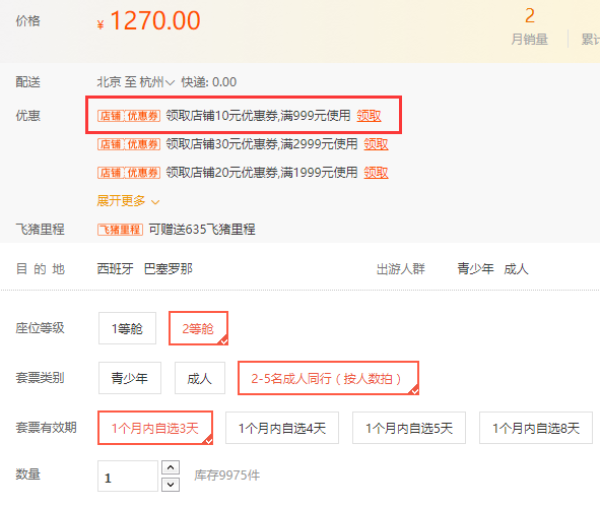Decrease quantity with the down arrow

(171, 485)
